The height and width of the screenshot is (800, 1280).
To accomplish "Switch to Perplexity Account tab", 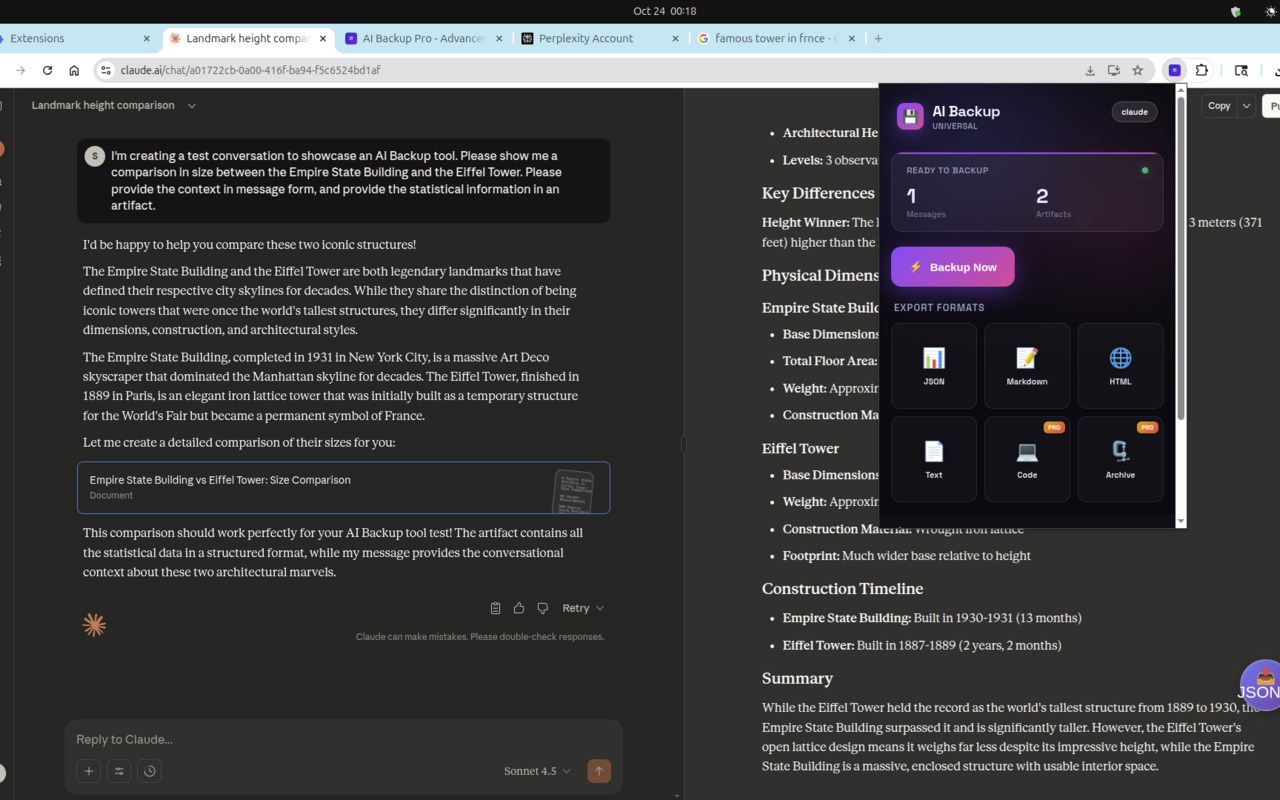I will click(x=600, y=38).
